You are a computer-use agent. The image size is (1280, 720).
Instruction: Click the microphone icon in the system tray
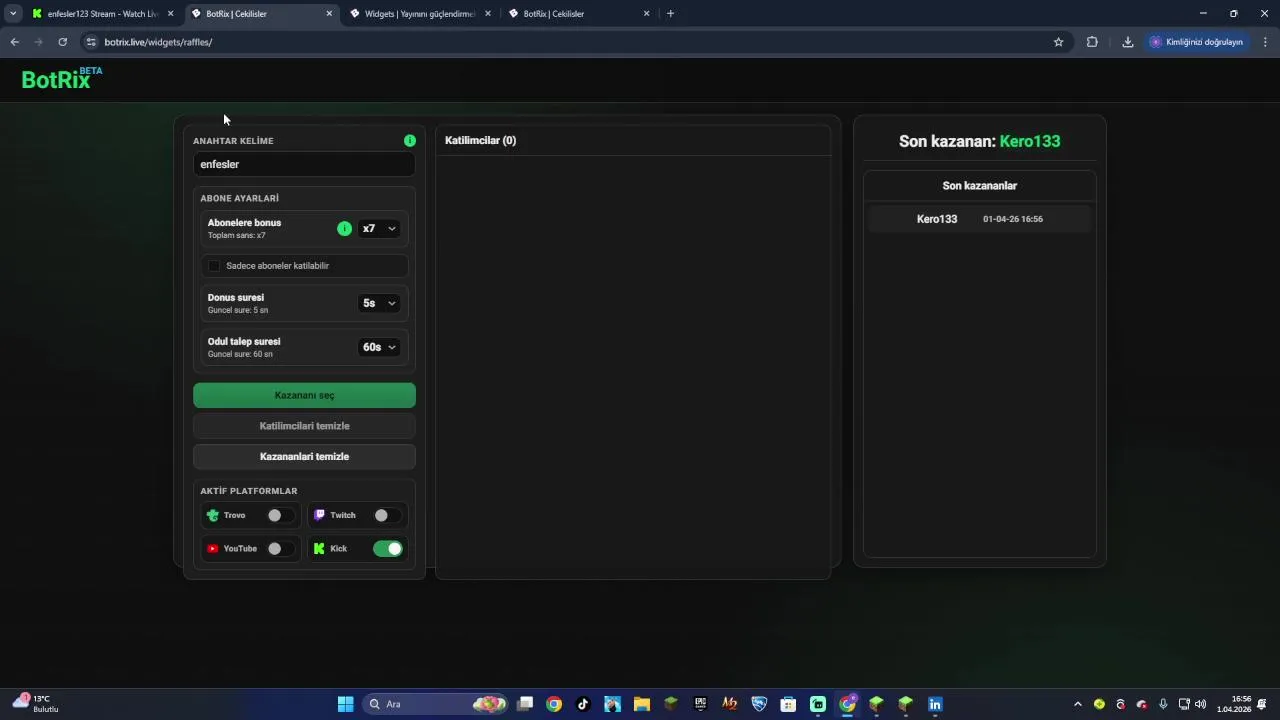coord(1163,704)
